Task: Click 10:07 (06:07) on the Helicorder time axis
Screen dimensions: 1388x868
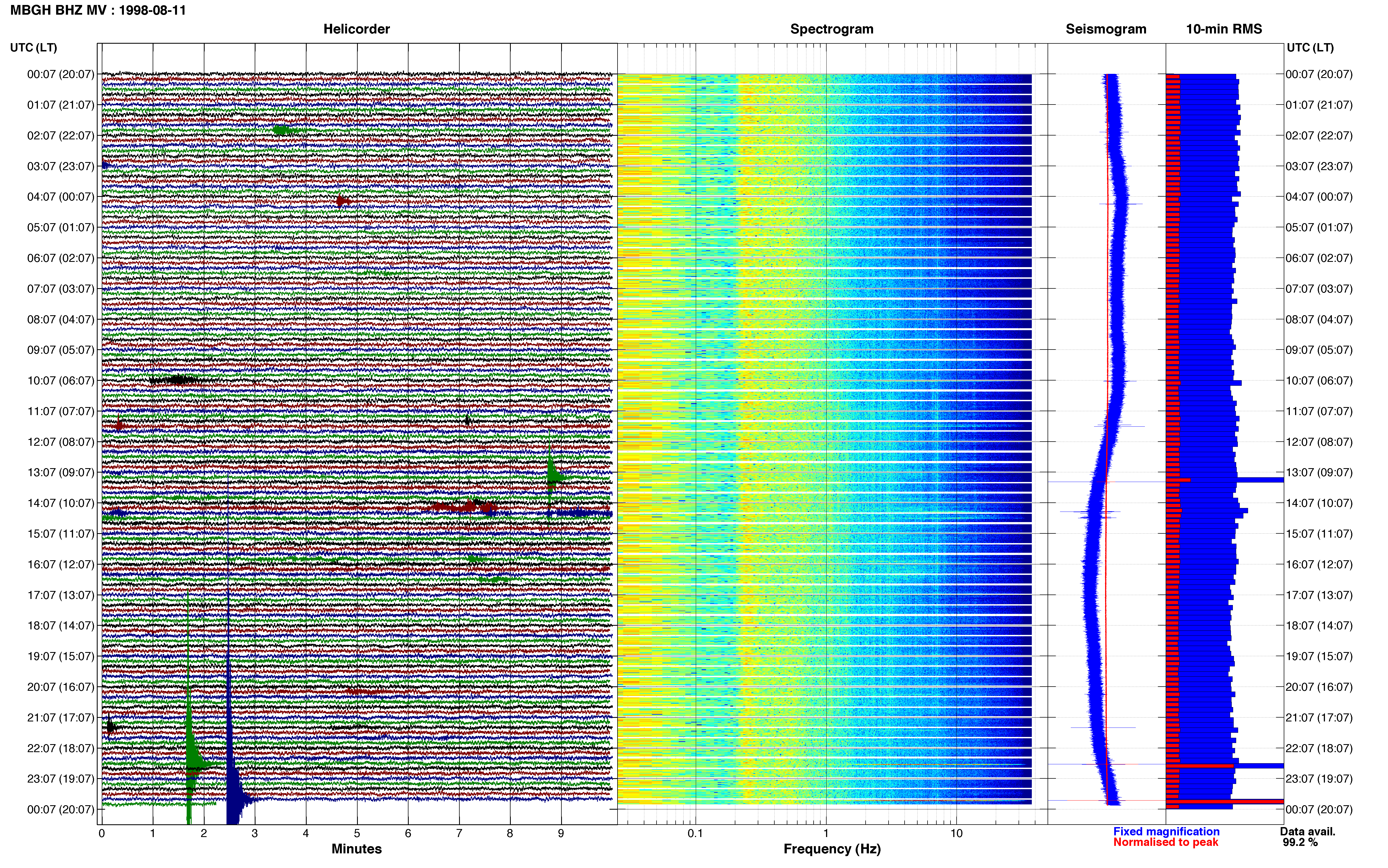Action: pos(61,380)
